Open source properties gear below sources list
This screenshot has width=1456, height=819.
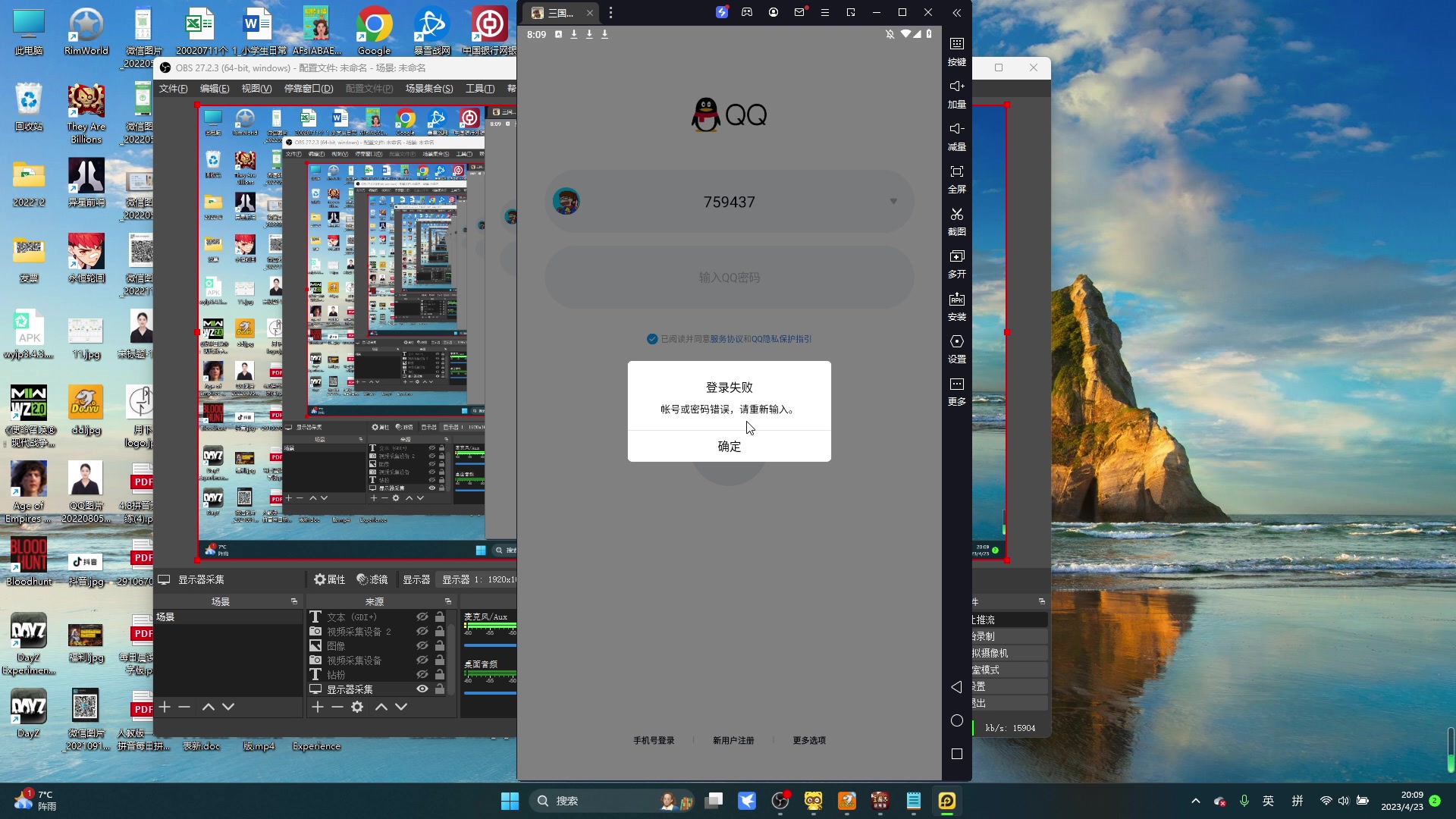pyautogui.click(x=357, y=707)
